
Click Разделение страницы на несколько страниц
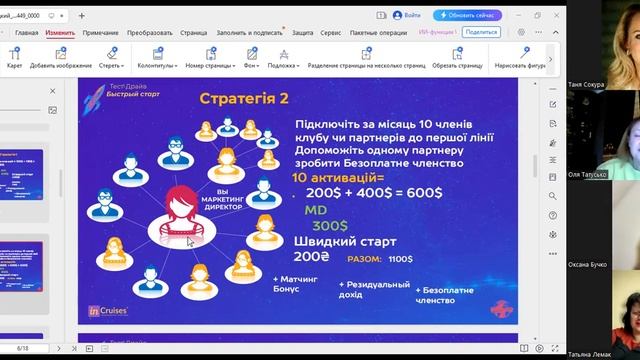367,57
